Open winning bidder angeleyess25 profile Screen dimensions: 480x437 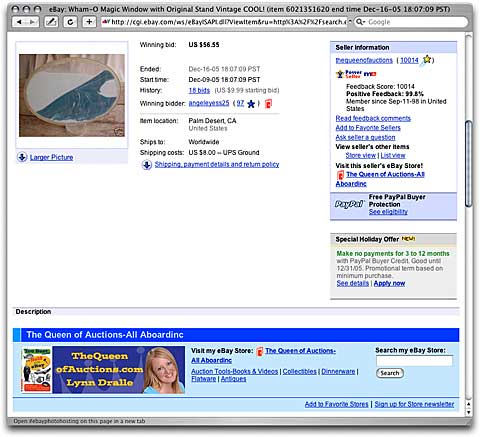[x=209, y=103]
